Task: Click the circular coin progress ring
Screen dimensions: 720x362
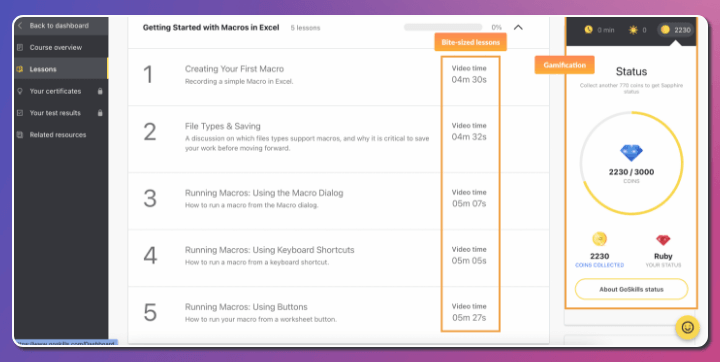Action: [x=631, y=163]
